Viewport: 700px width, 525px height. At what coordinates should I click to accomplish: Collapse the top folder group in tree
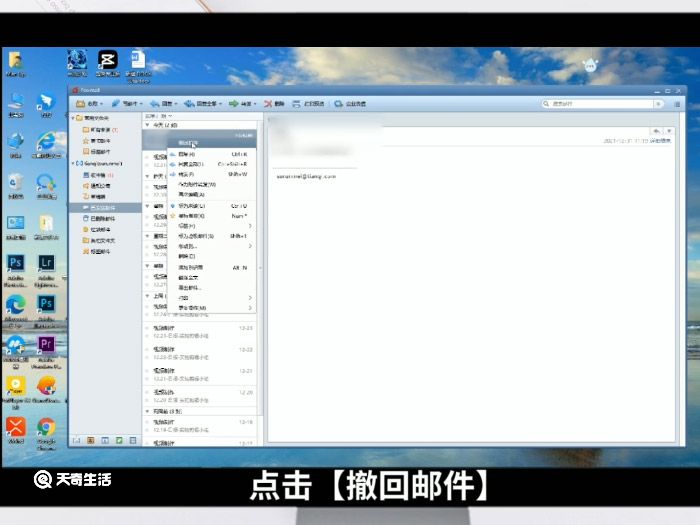(73, 118)
